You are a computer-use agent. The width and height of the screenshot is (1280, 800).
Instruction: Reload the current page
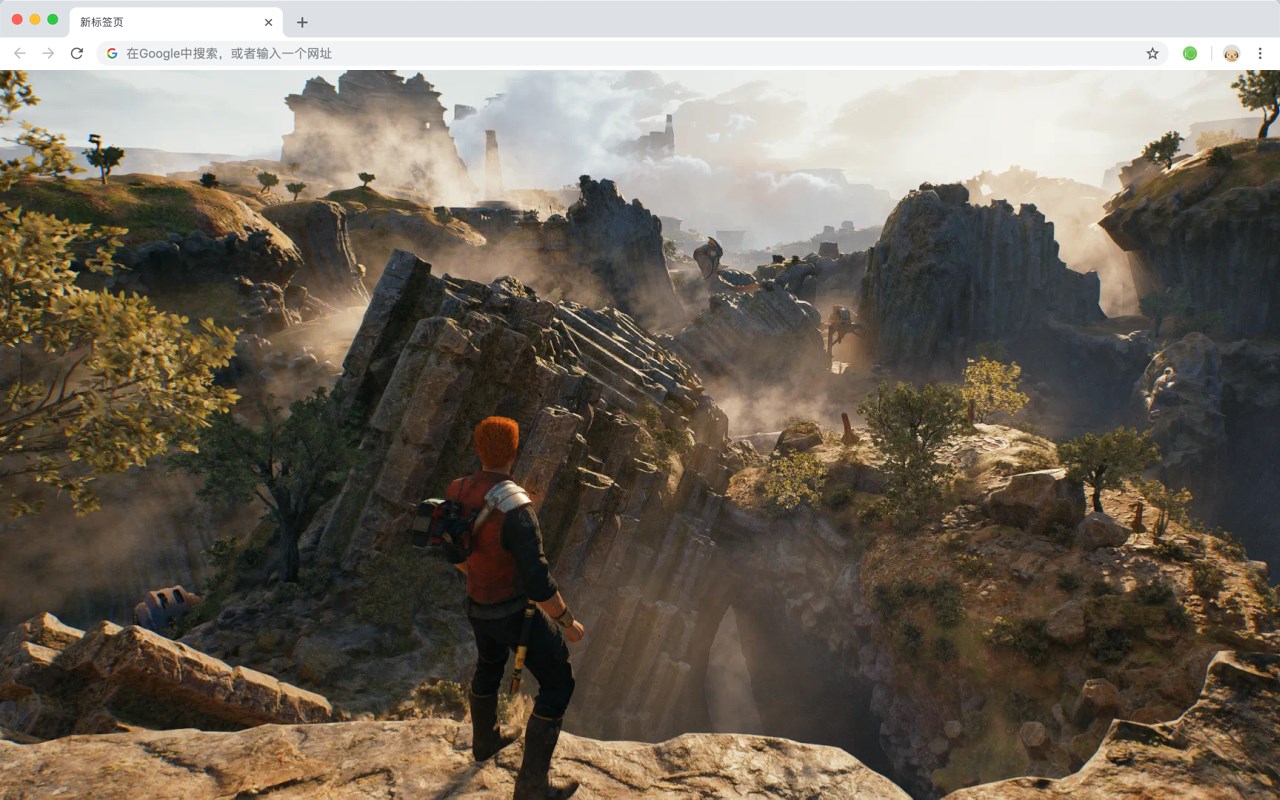[x=77, y=53]
